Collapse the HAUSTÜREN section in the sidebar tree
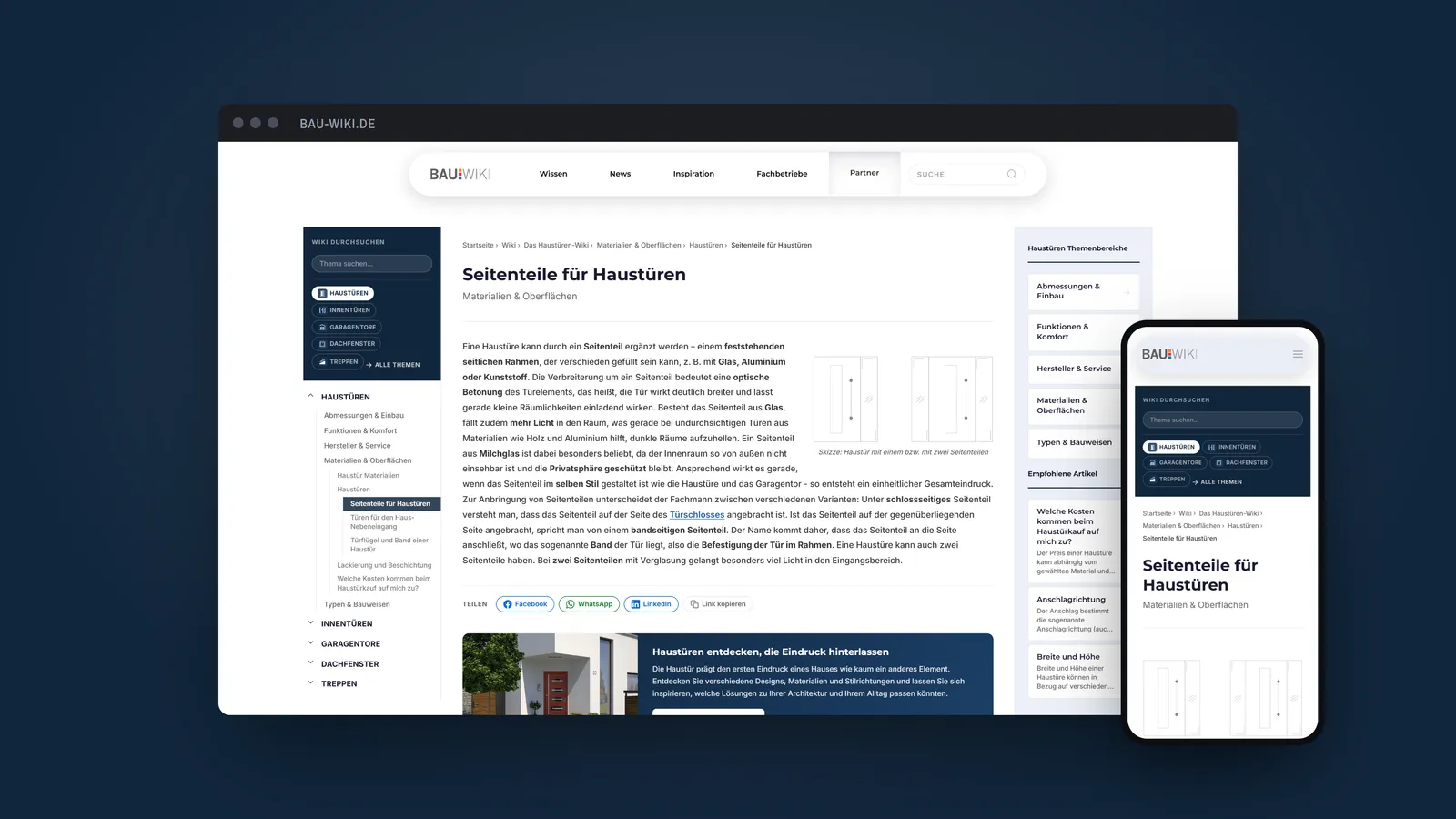Viewport: 1456px width, 819px height. (310, 397)
